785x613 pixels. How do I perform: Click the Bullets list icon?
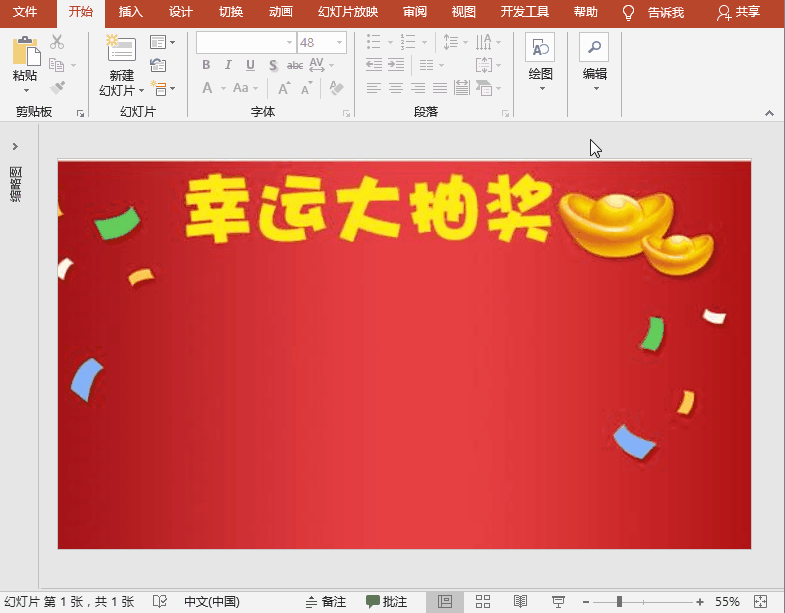coord(373,42)
